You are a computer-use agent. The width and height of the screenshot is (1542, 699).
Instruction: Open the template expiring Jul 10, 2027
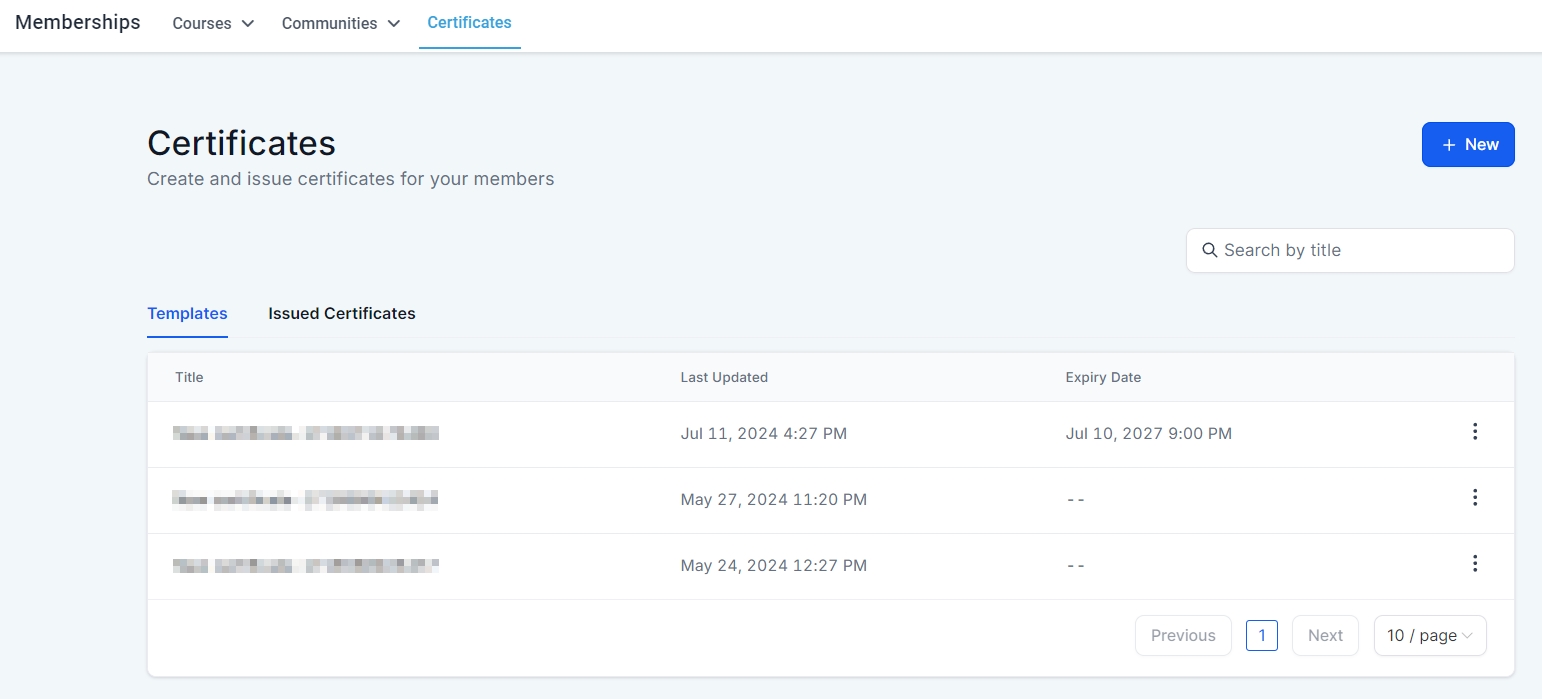click(x=306, y=433)
